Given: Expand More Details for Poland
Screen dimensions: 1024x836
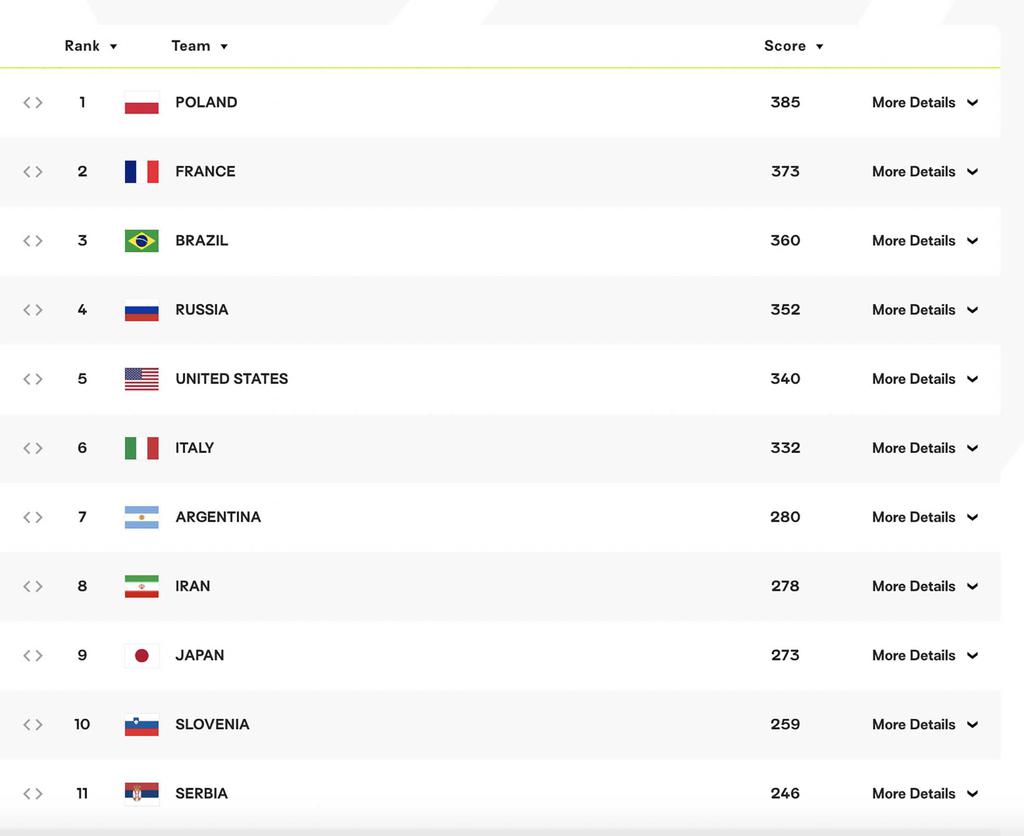Looking at the screenshot, I should [925, 103].
